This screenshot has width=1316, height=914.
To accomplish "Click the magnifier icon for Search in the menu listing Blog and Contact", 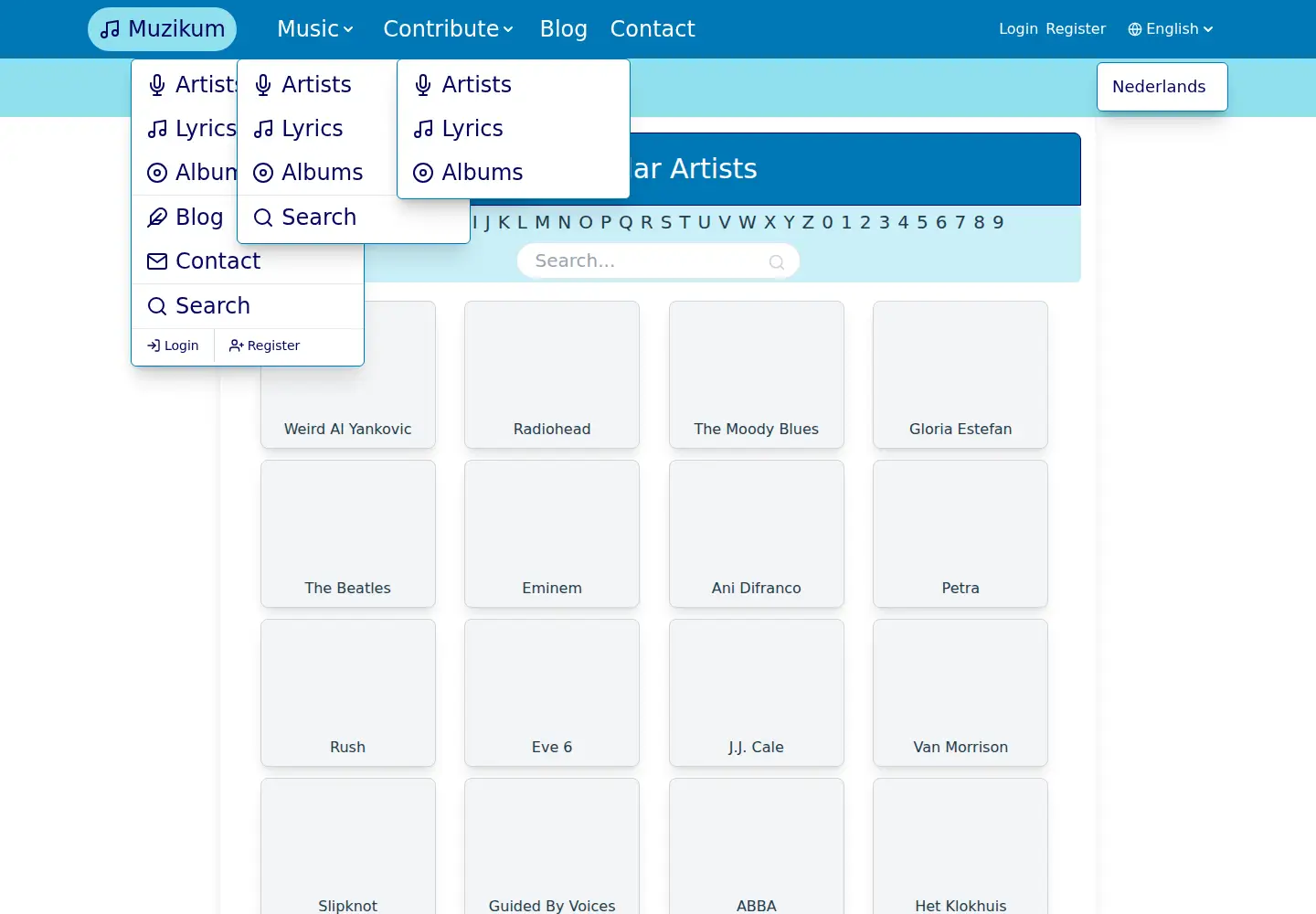I will pos(157,306).
